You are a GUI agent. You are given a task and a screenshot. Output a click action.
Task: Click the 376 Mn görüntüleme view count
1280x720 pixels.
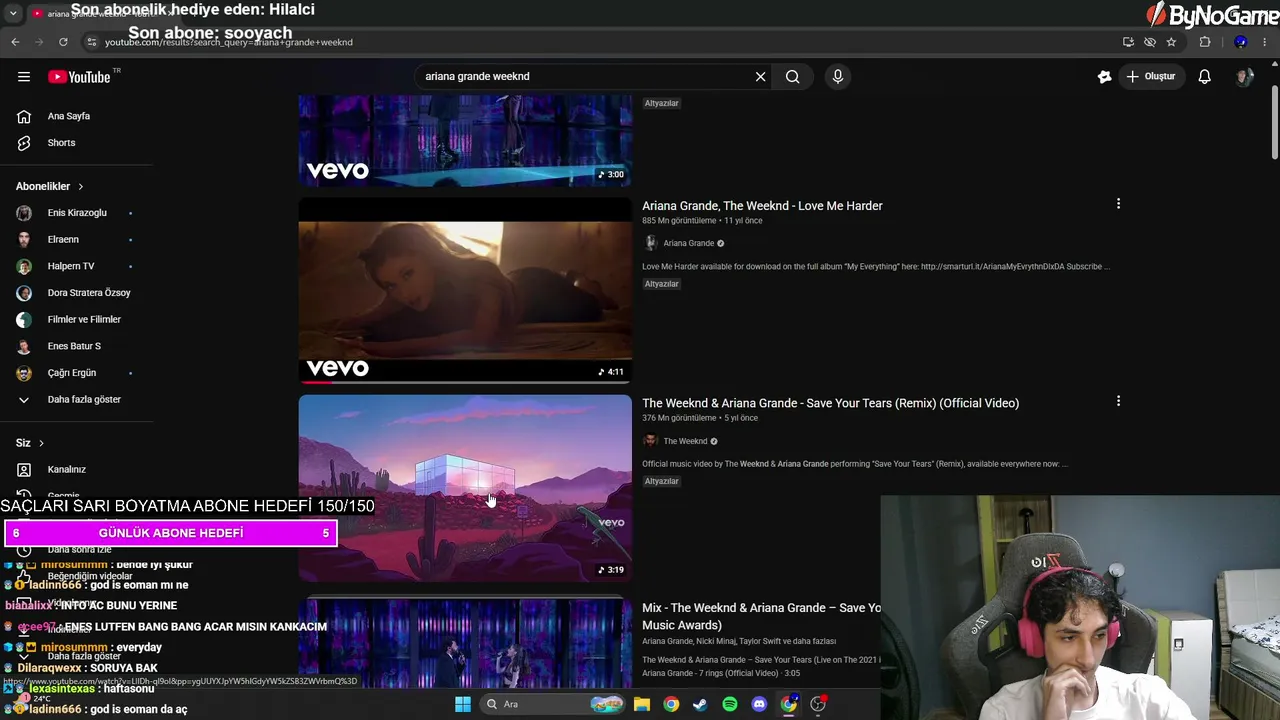pyautogui.click(x=679, y=418)
